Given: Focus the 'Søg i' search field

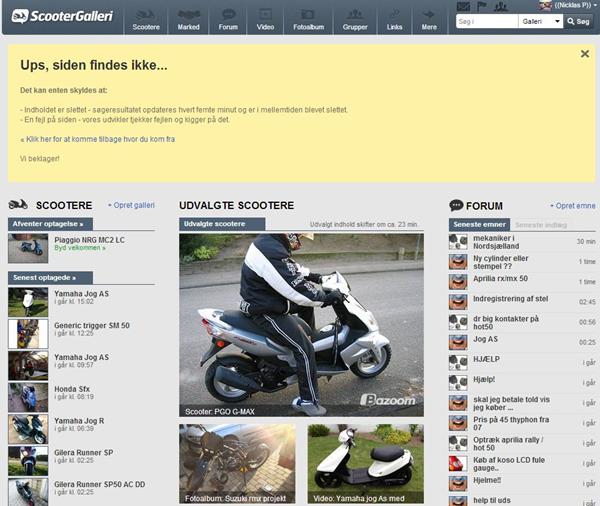Looking at the screenshot, I should click(x=487, y=21).
